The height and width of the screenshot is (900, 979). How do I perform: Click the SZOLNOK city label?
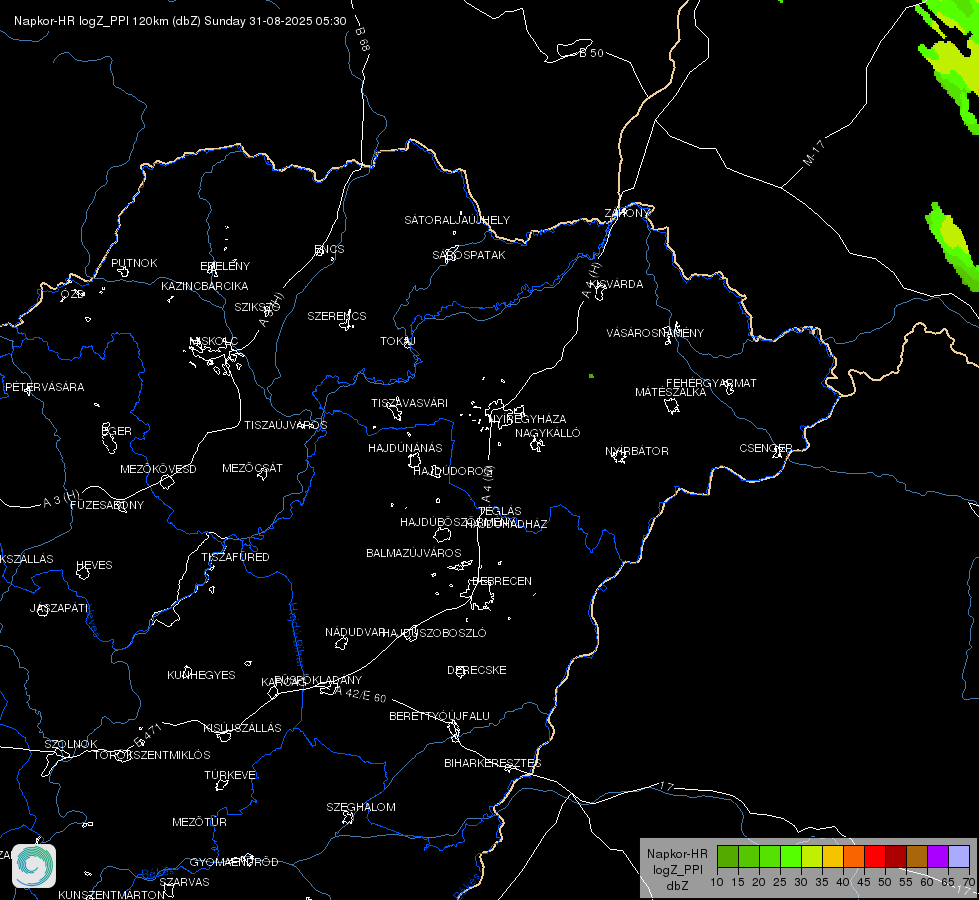pyautogui.click(x=71, y=744)
